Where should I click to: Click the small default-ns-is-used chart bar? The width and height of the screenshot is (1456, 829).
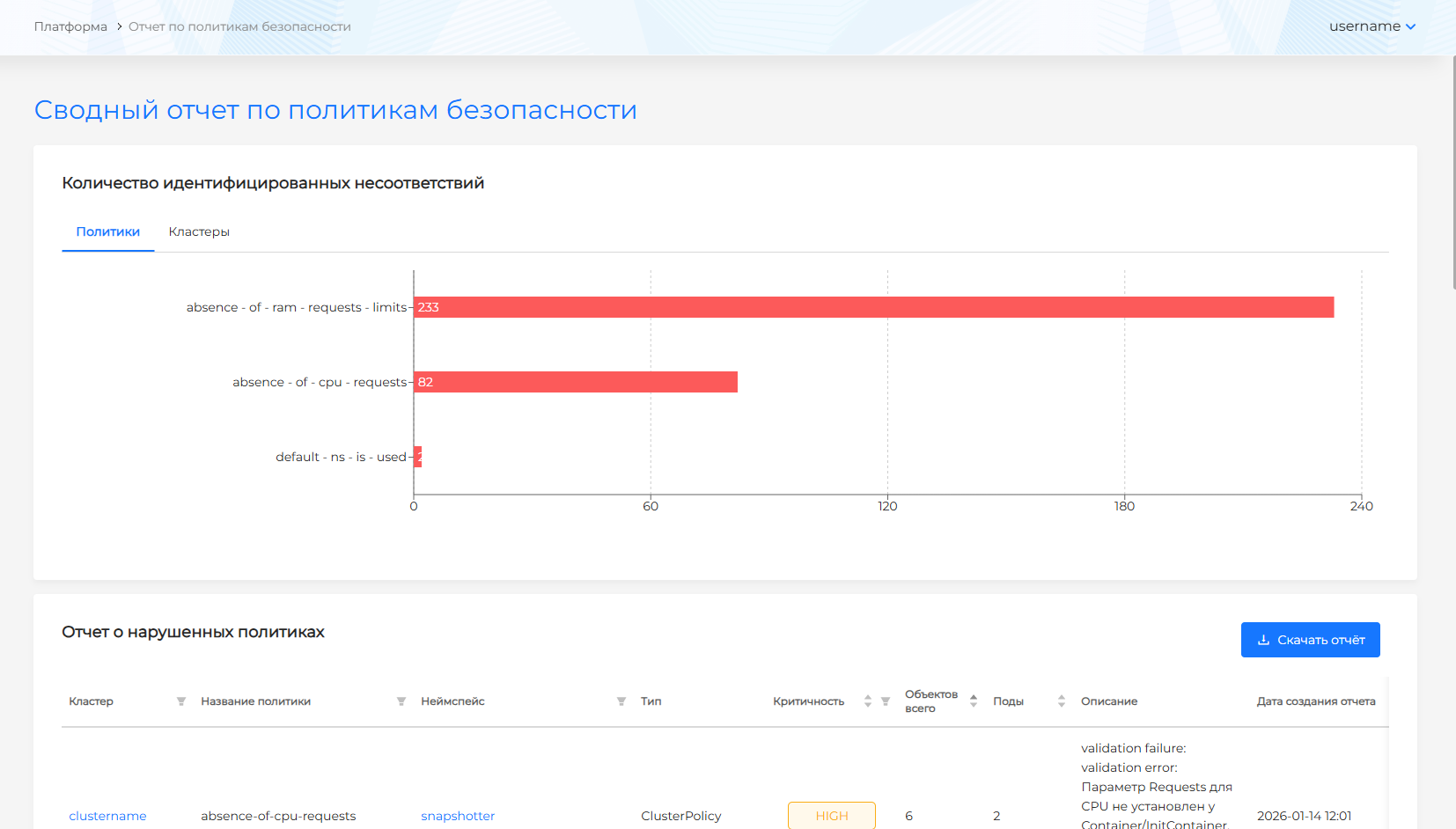tap(418, 457)
